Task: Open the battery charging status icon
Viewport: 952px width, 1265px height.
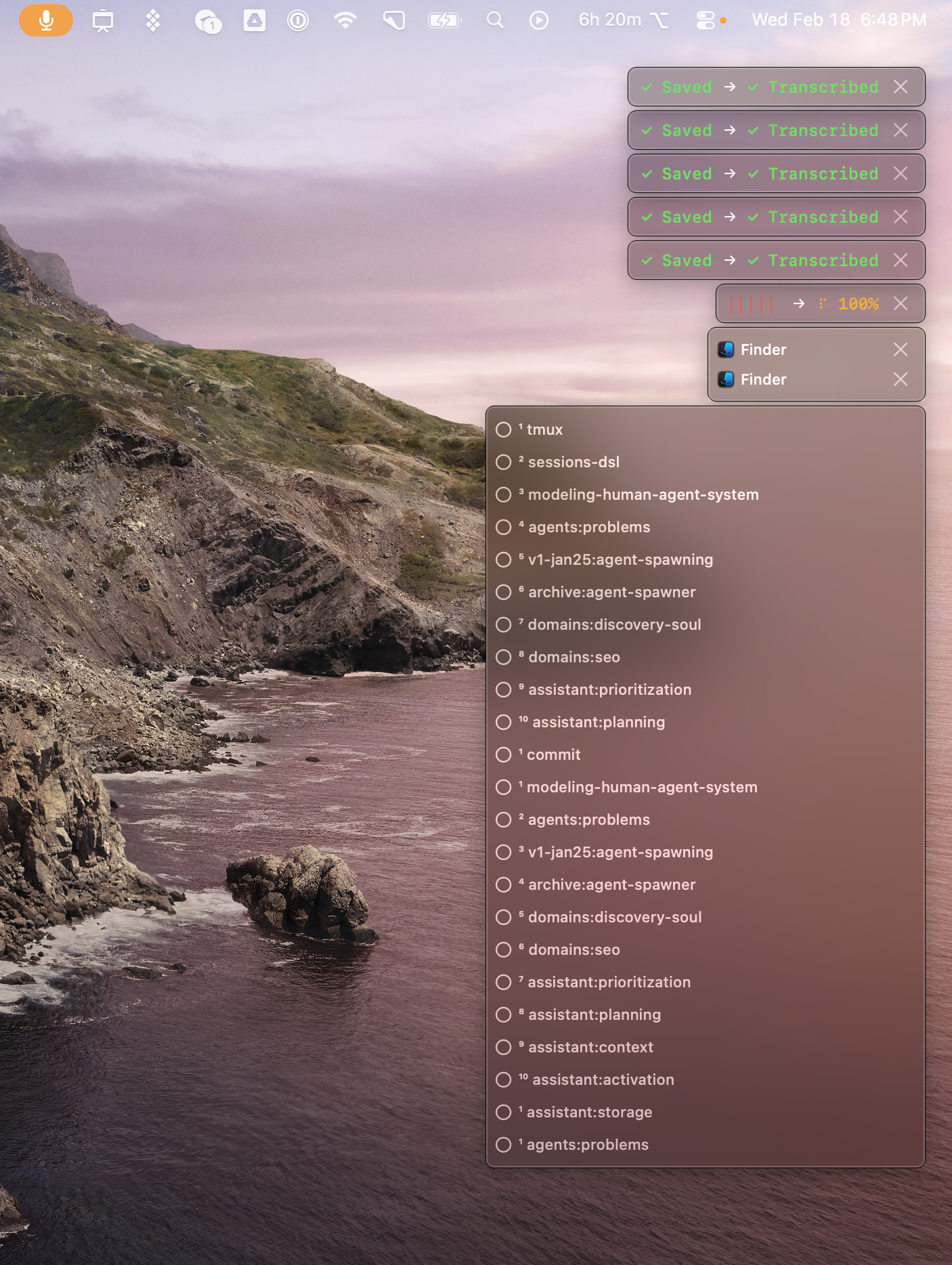Action: pyautogui.click(x=445, y=20)
